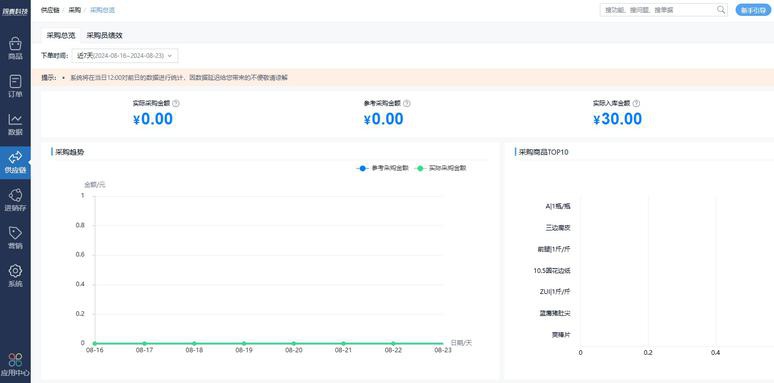Click the 日期/天 axis label
The image size is (774, 383).
coord(462,343)
